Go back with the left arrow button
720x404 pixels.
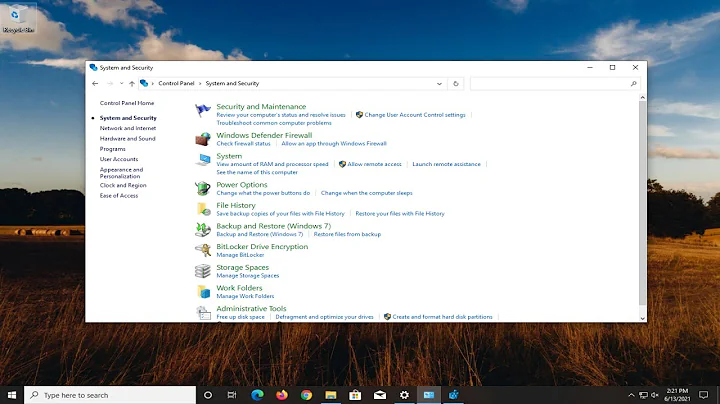click(95, 84)
